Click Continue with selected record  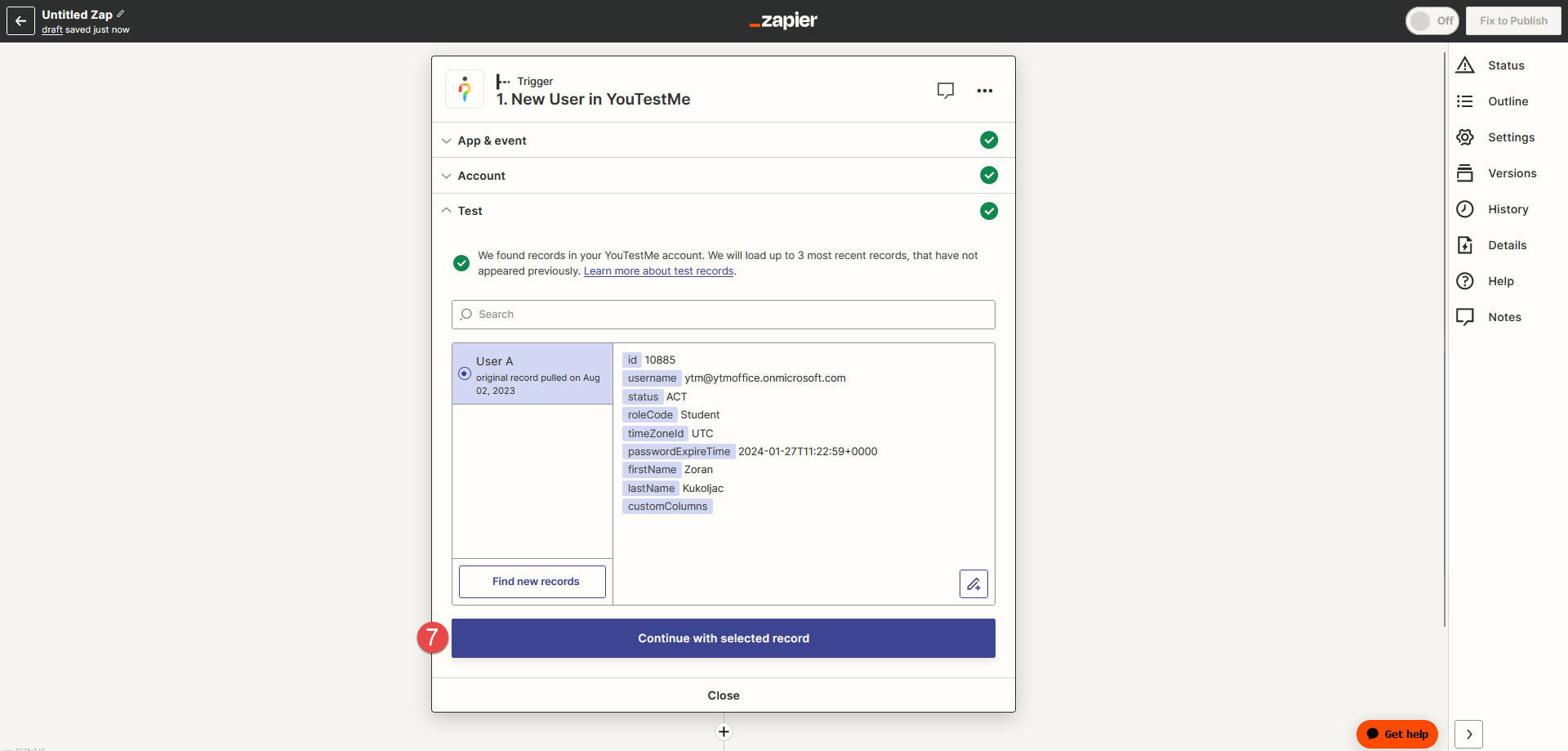tap(724, 638)
